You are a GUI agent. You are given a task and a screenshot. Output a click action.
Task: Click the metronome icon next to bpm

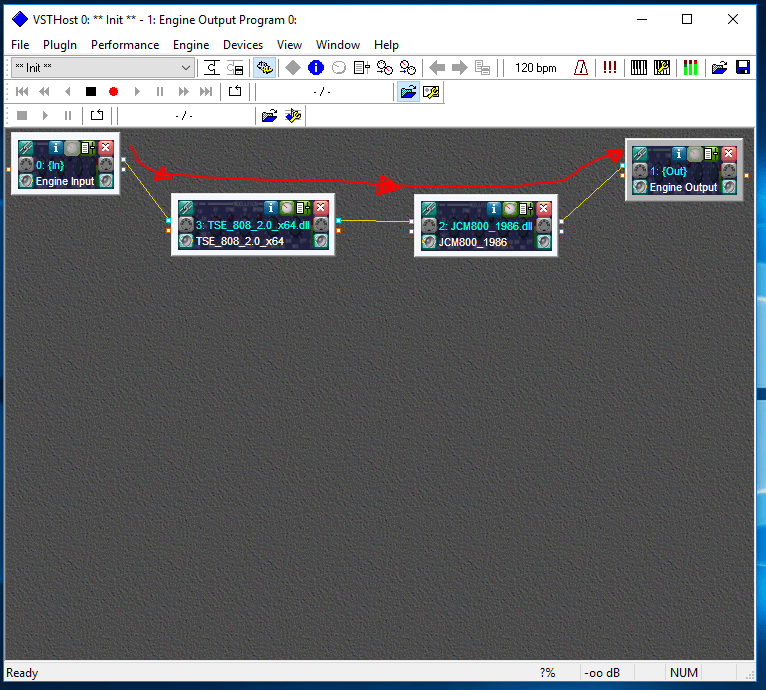(x=581, y=67)
